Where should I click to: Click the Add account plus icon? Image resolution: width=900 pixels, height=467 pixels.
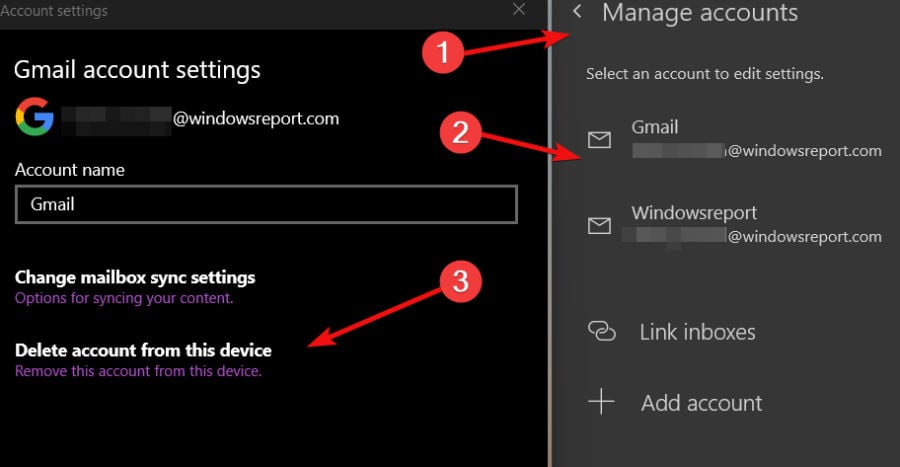tap(601, 402)
